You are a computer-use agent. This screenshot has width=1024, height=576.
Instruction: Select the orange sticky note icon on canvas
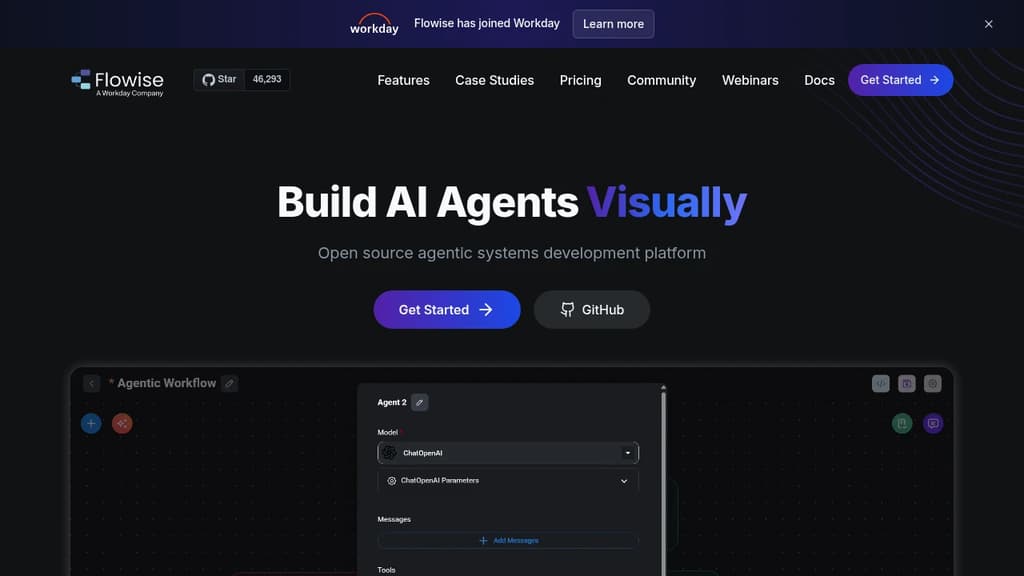121,423
